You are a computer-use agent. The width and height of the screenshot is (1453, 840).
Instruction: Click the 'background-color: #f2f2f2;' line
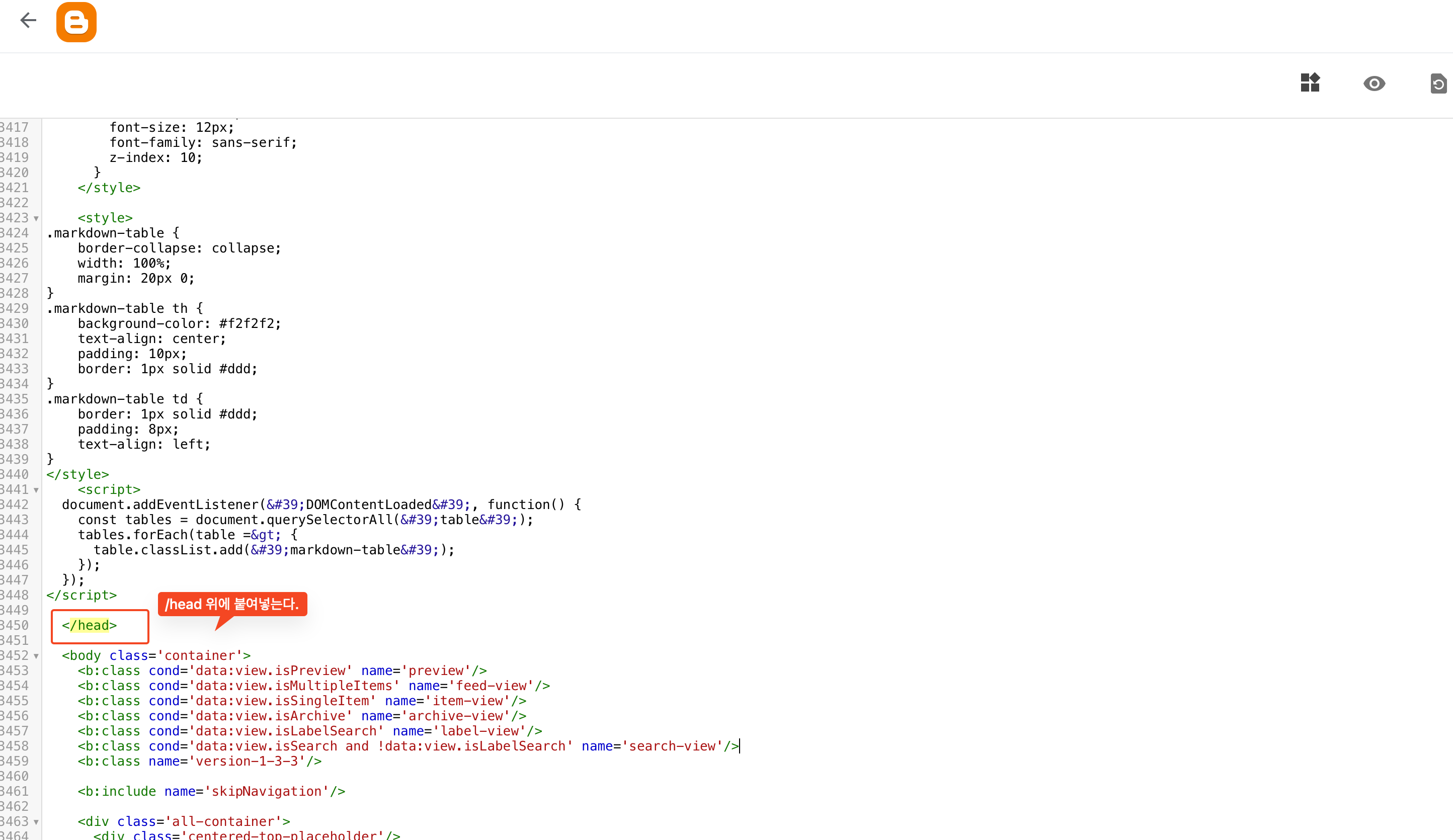(179, 323)
